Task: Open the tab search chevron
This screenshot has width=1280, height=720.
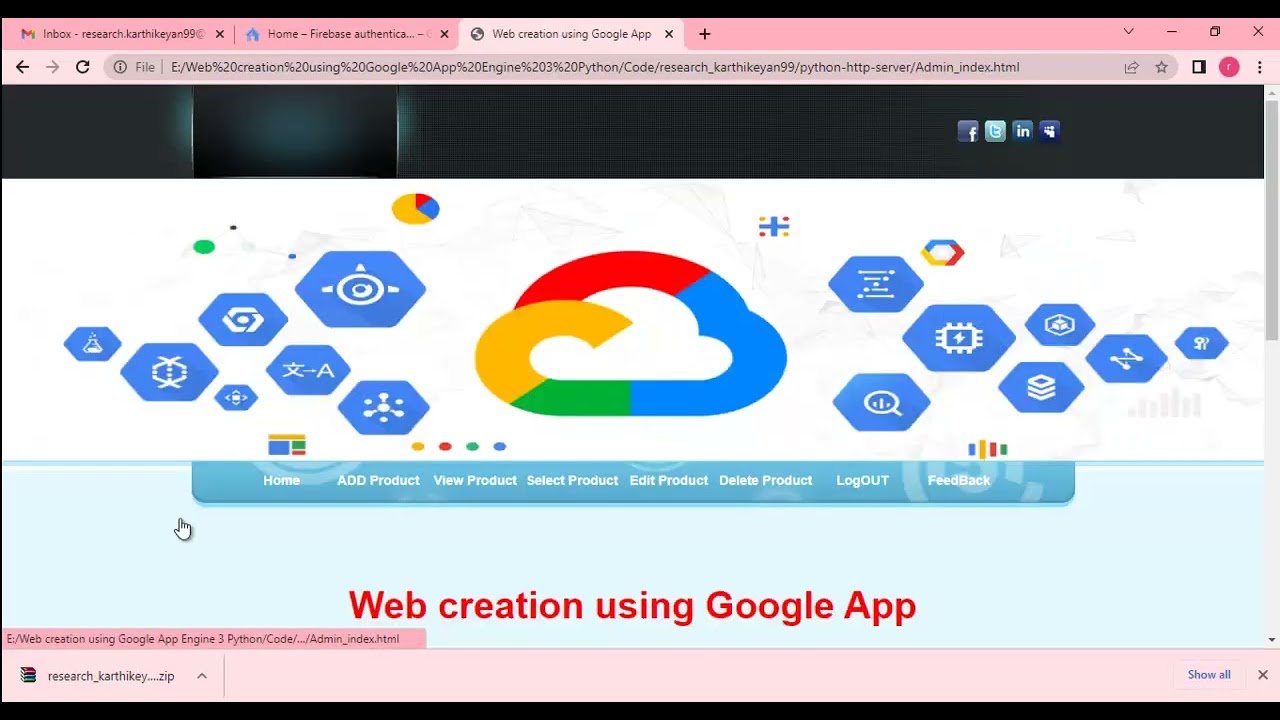Action: [x=1129, y=32]
